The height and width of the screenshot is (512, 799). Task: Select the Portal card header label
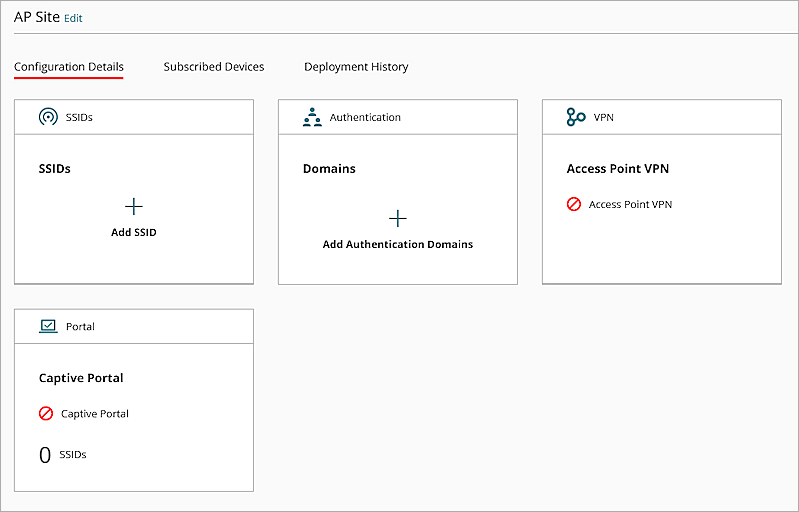tap(80, 327)
